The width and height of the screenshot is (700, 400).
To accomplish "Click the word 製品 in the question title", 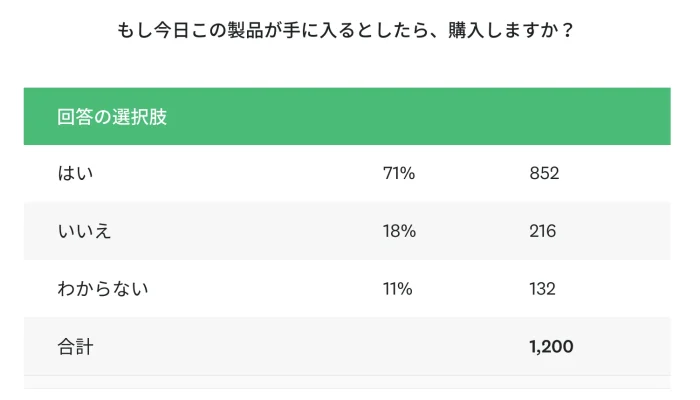I will click(x=246, y=30).
